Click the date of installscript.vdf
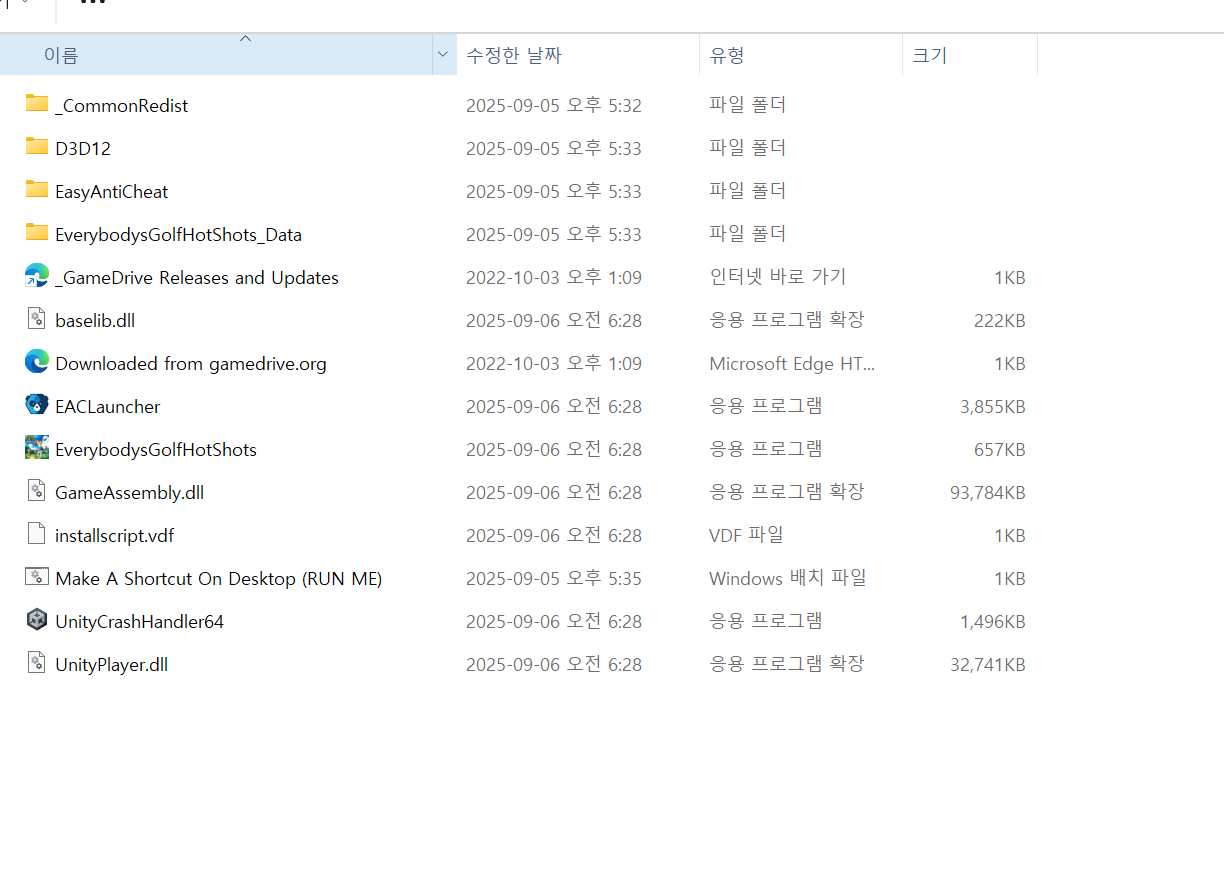 tap(554, 535)
